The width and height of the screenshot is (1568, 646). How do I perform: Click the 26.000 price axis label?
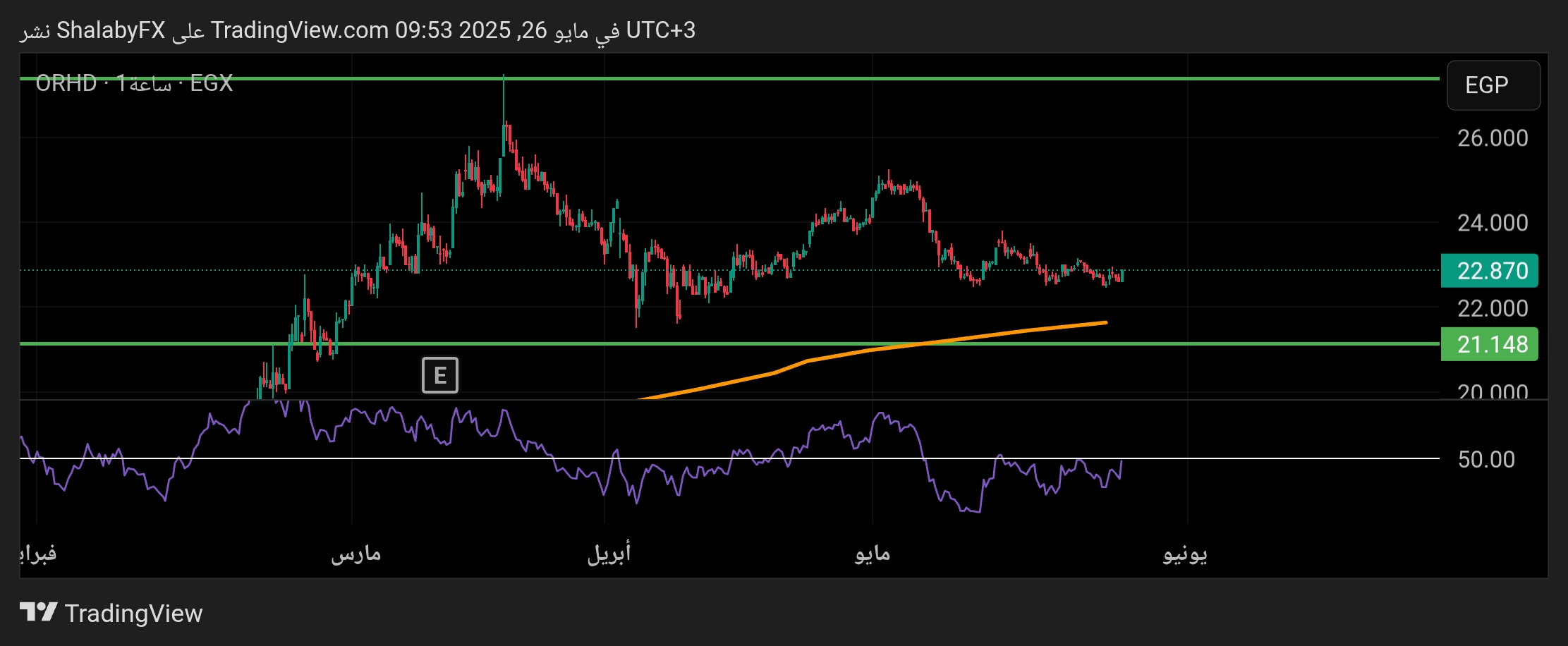1493,138
